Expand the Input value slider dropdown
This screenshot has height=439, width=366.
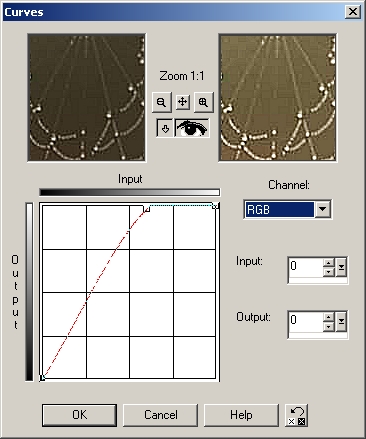(341, 267)
